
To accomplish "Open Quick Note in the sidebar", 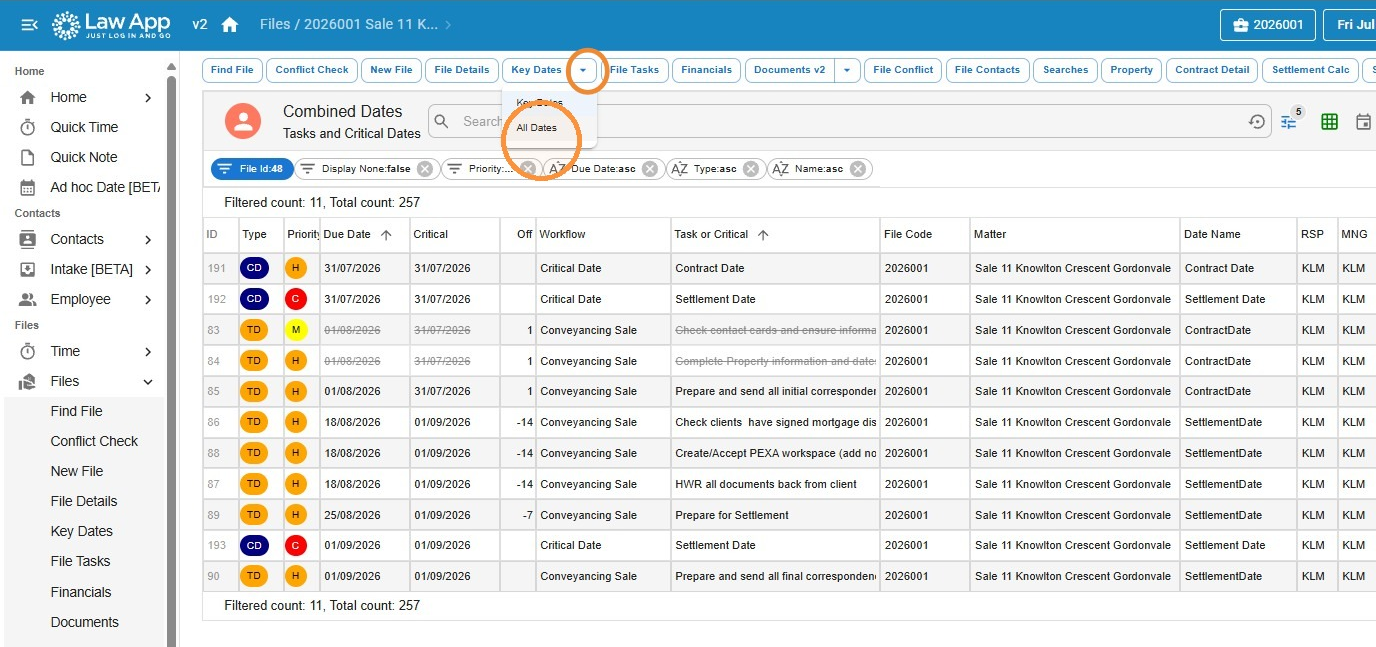I will pyautogui.click(x=85, y=157).
